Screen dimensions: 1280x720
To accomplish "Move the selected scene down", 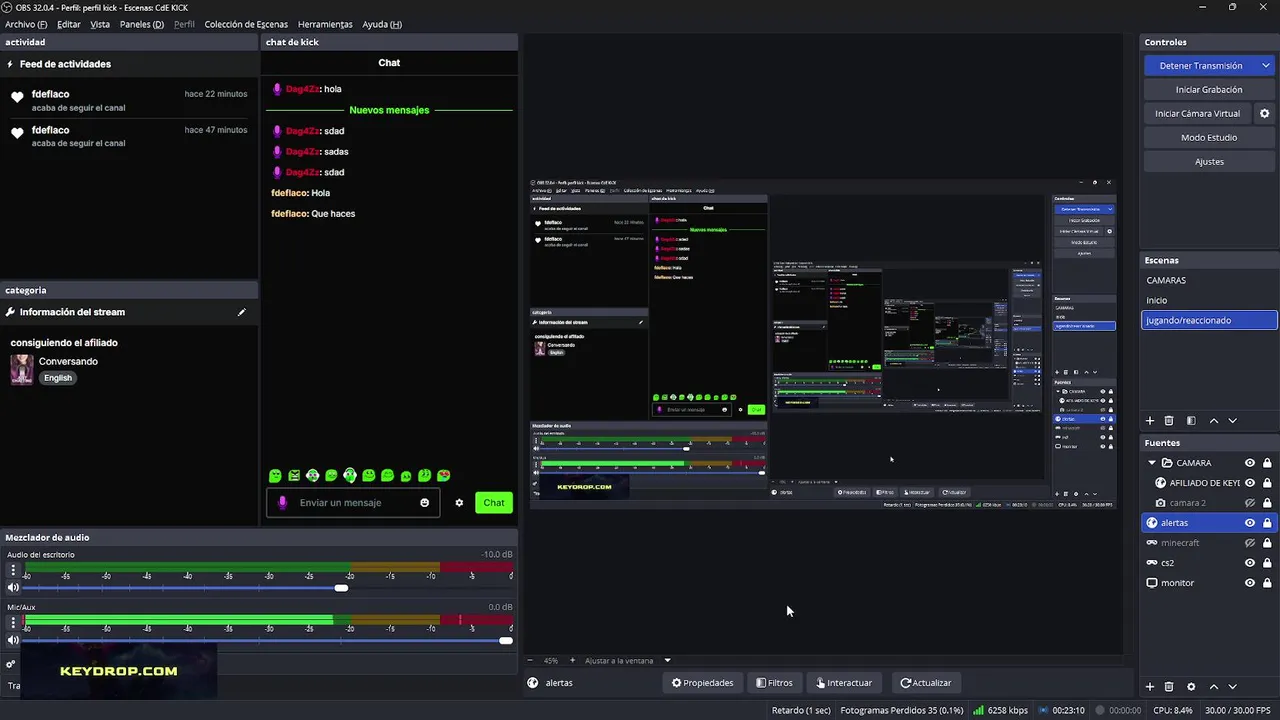I will tap(1232, 421).
